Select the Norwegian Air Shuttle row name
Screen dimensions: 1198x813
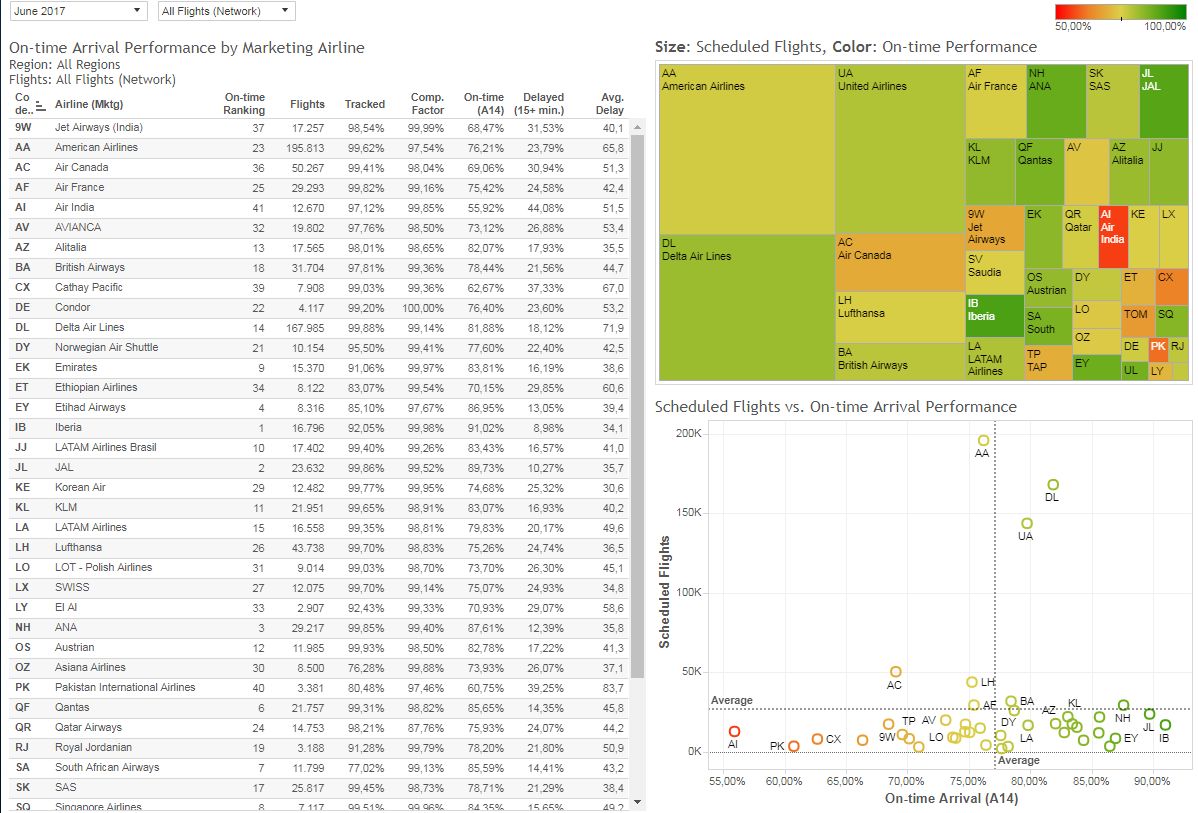(x=106, y=347)
